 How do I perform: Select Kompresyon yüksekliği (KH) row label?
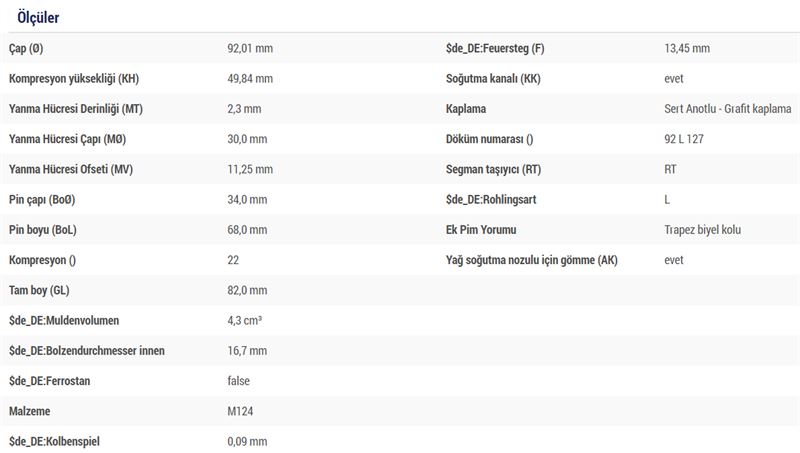point(74,79)
